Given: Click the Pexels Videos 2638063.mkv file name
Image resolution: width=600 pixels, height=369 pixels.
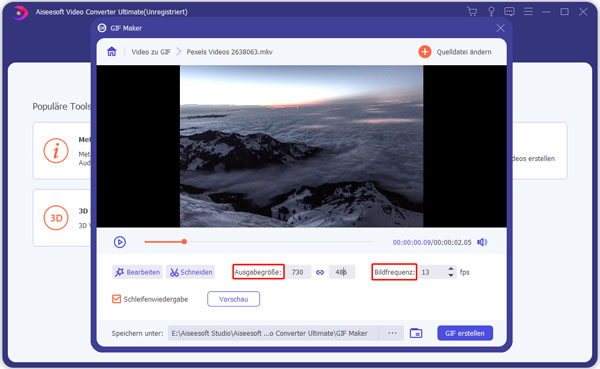Looking at the screenshot, I should point(230,52).
